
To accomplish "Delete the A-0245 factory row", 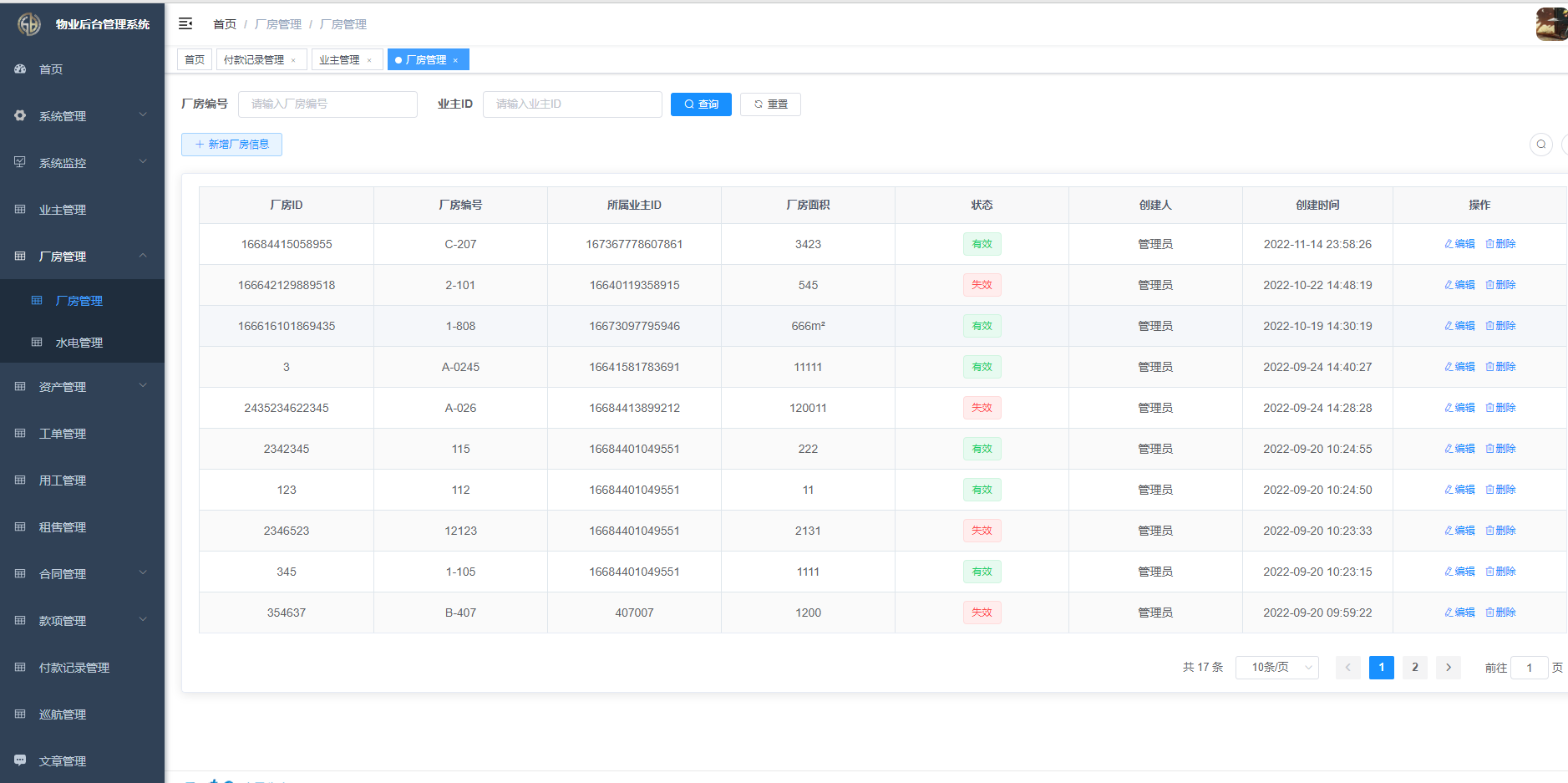I will coord(1500,367).
